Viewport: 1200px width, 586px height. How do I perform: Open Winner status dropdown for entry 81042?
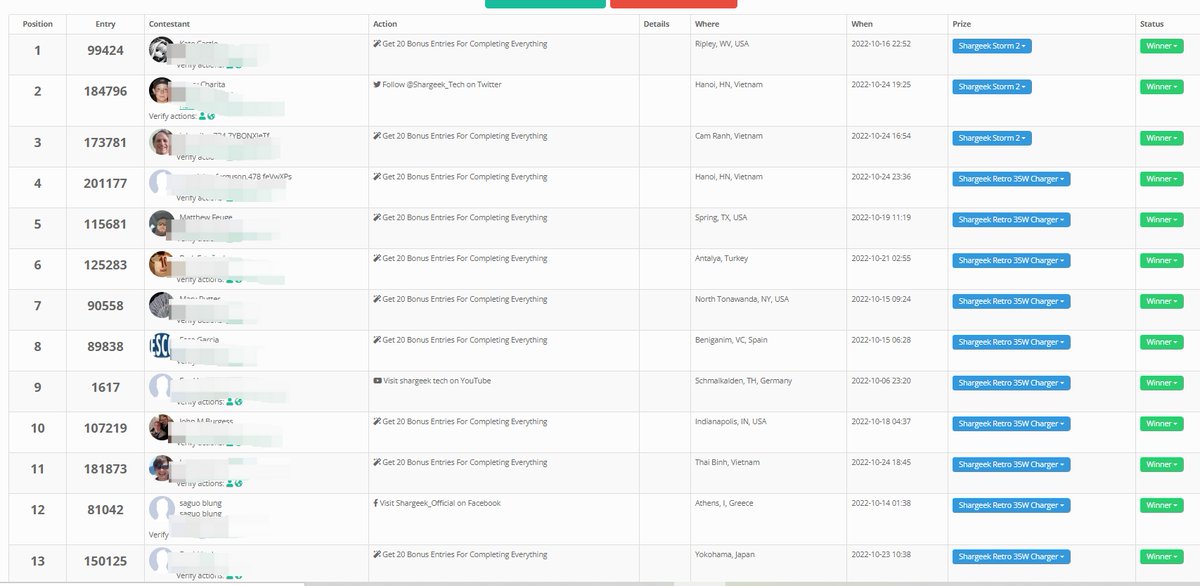pos(1161,505)
